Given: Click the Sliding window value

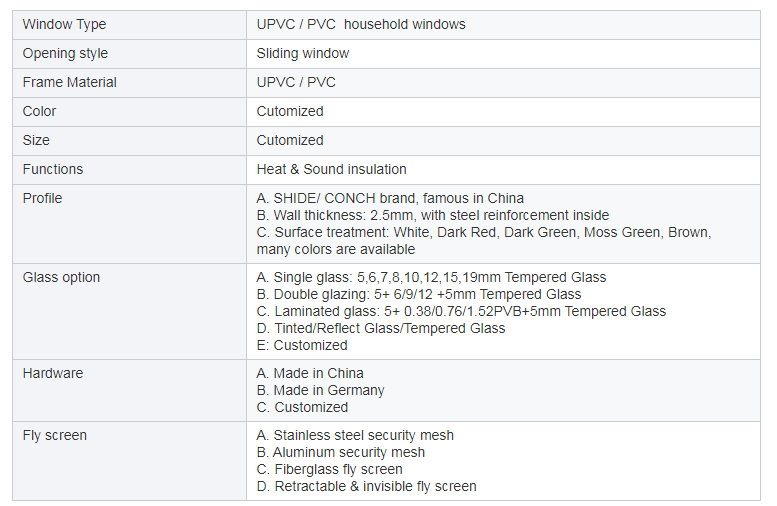Looking at the screenshot, I should click(303, 54).
